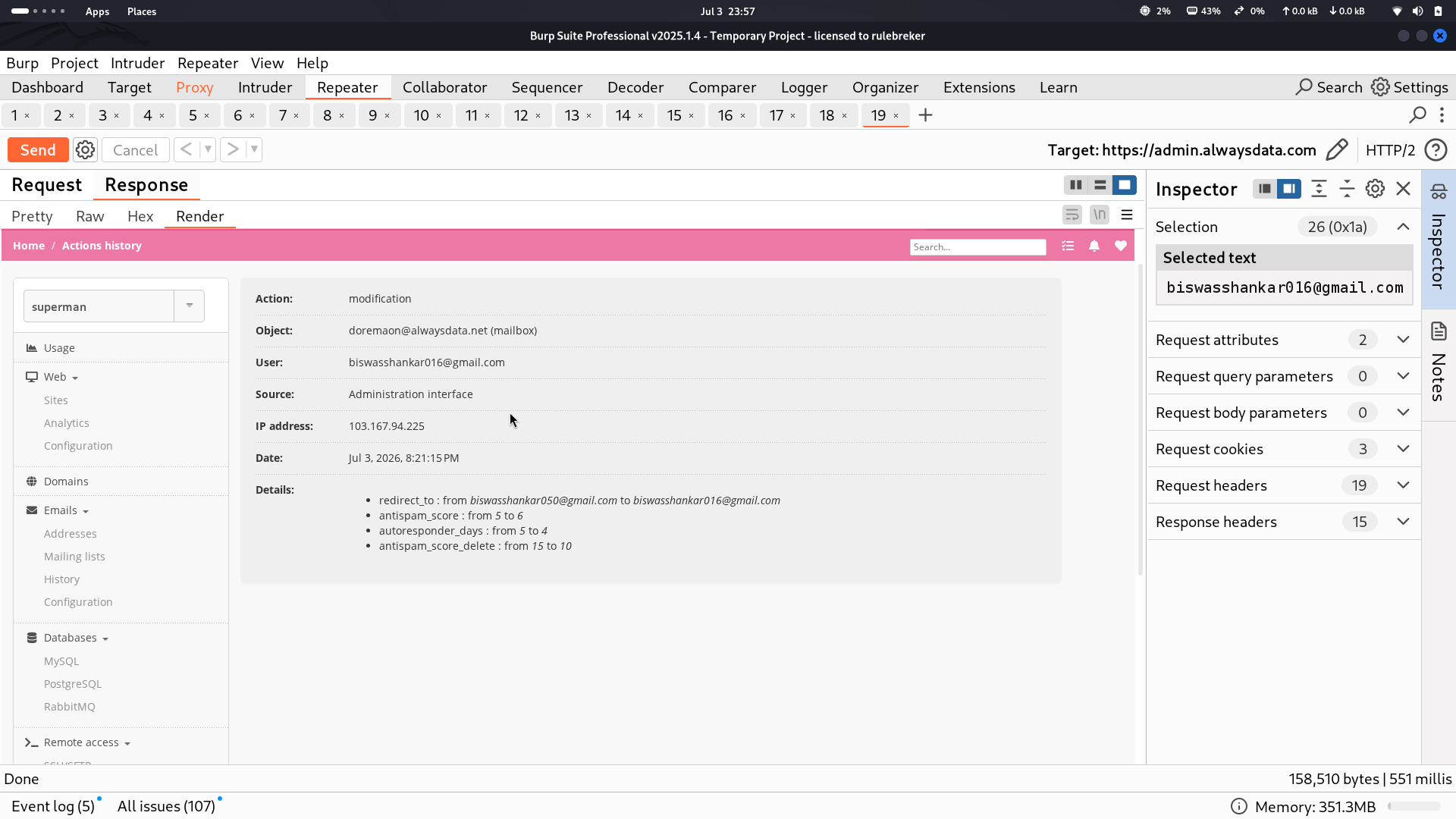This screenshot has width=1456, height=819.
Task: Click the volume icon in system tray
Action: [1417, 11]
